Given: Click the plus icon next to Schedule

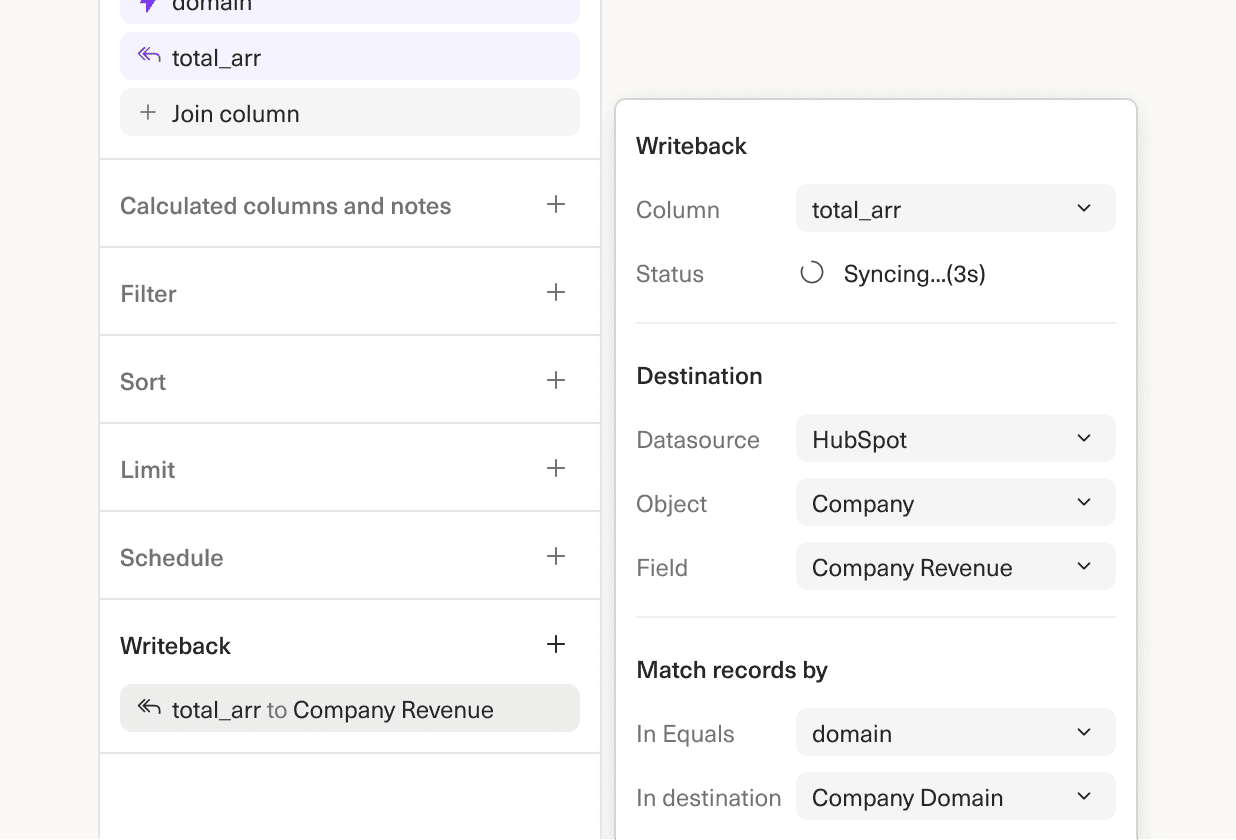Looking at the screenshot, I should [556, 555].
